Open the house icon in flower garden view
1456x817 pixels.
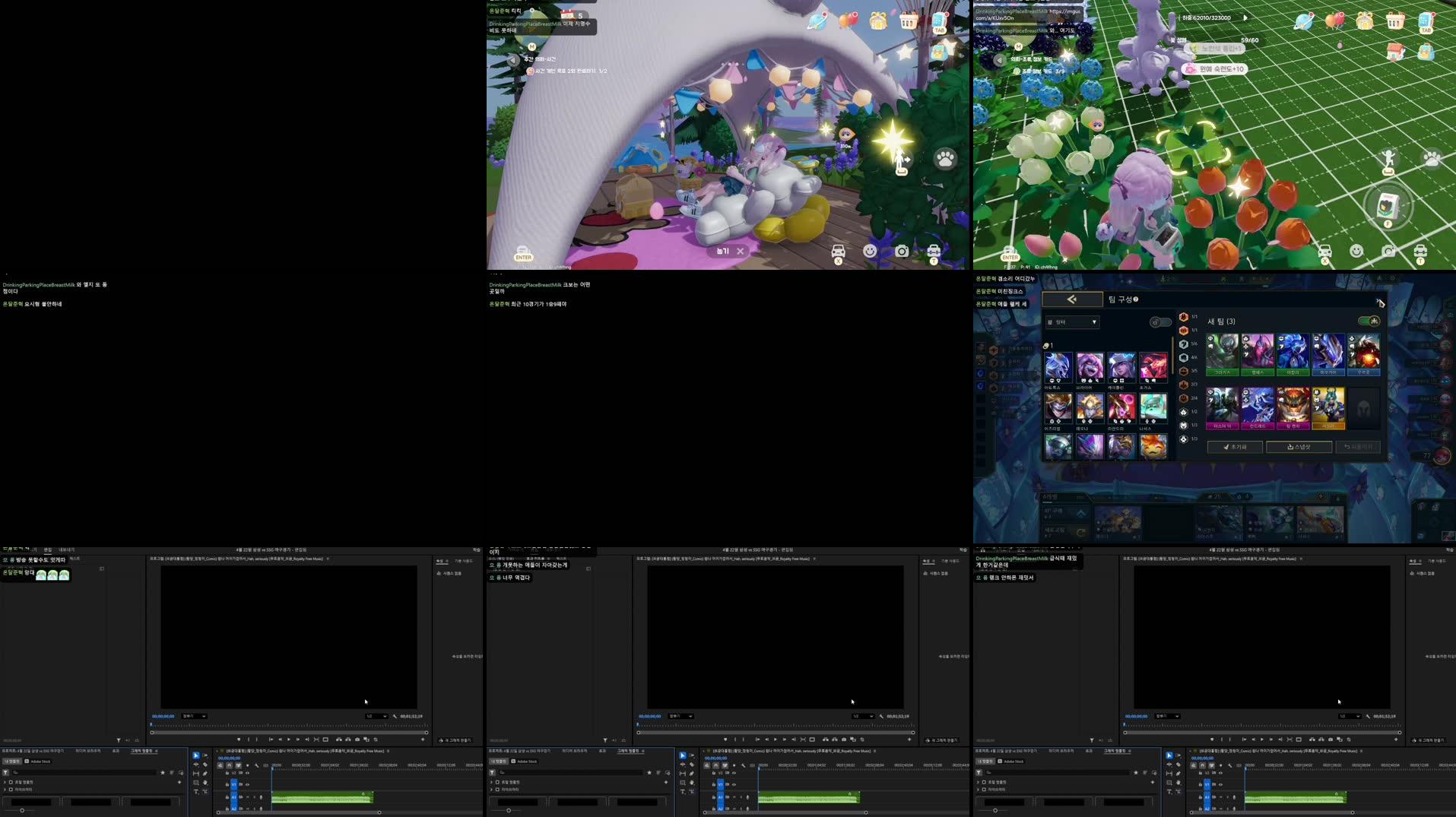[1395, 52]
